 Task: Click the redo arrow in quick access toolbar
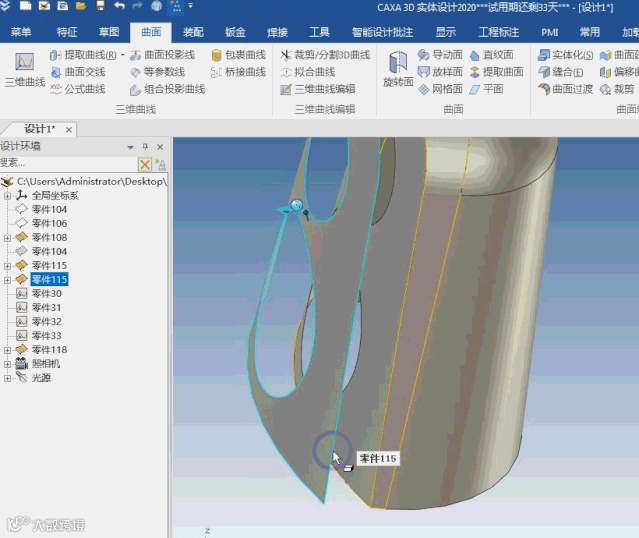point(137,6)
